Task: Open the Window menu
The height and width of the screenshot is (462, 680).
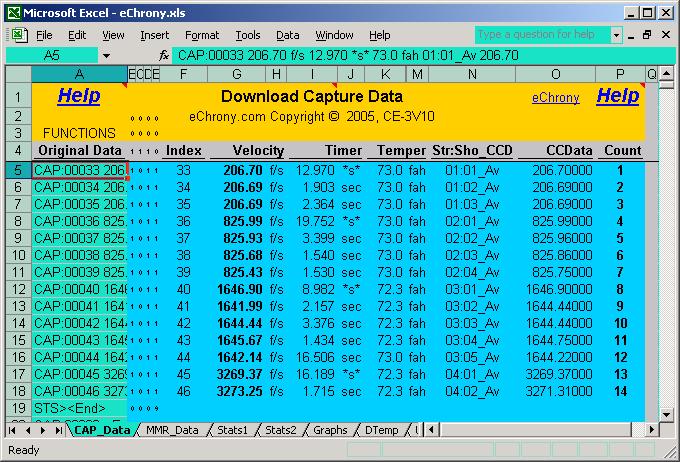Action: (334, 35)
